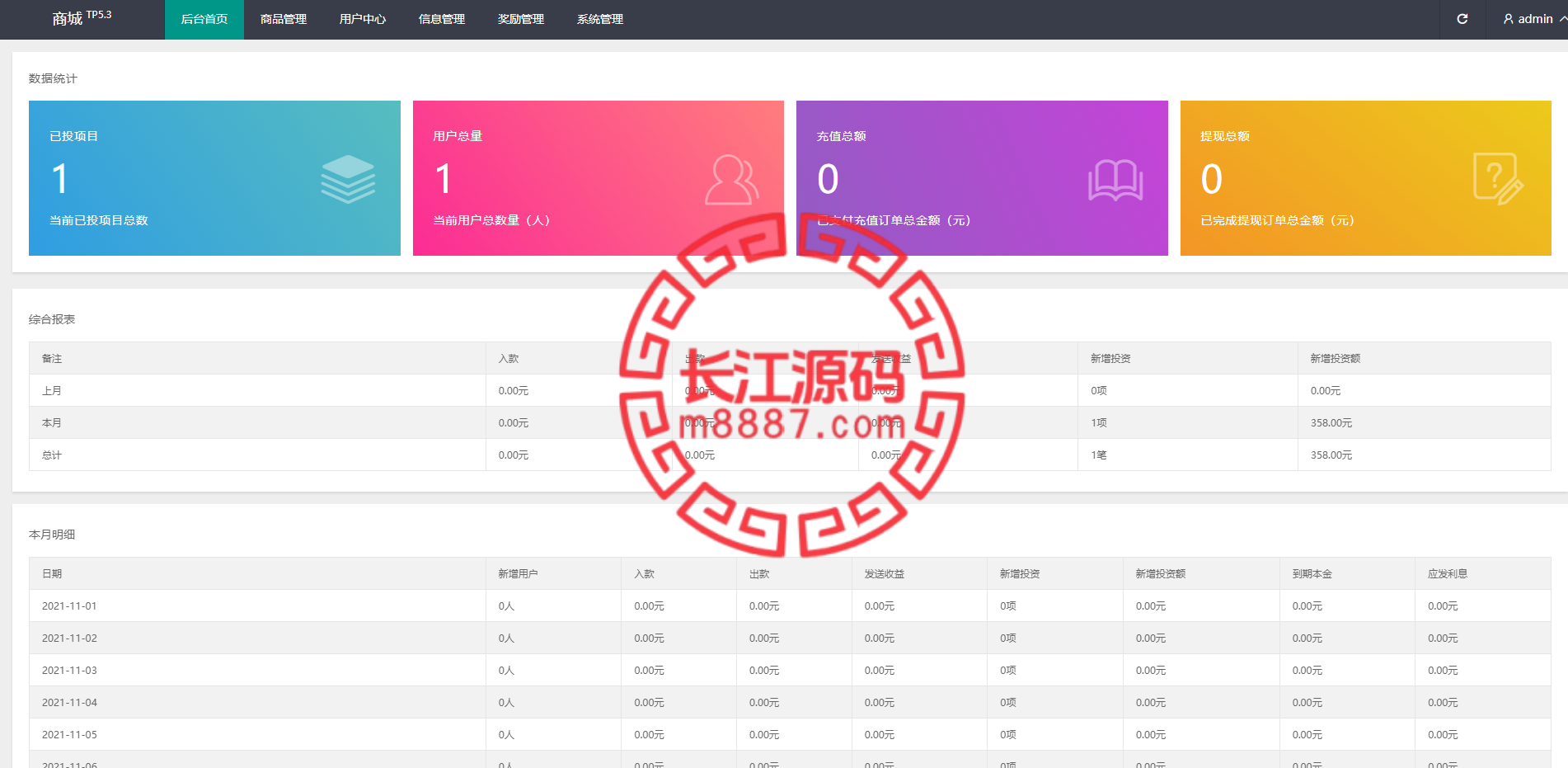Image resolution: width=1568 pixels, height=768 pixels.
Task: Click the 1笔 value in 总计 row
Action: pos(1099,455)
